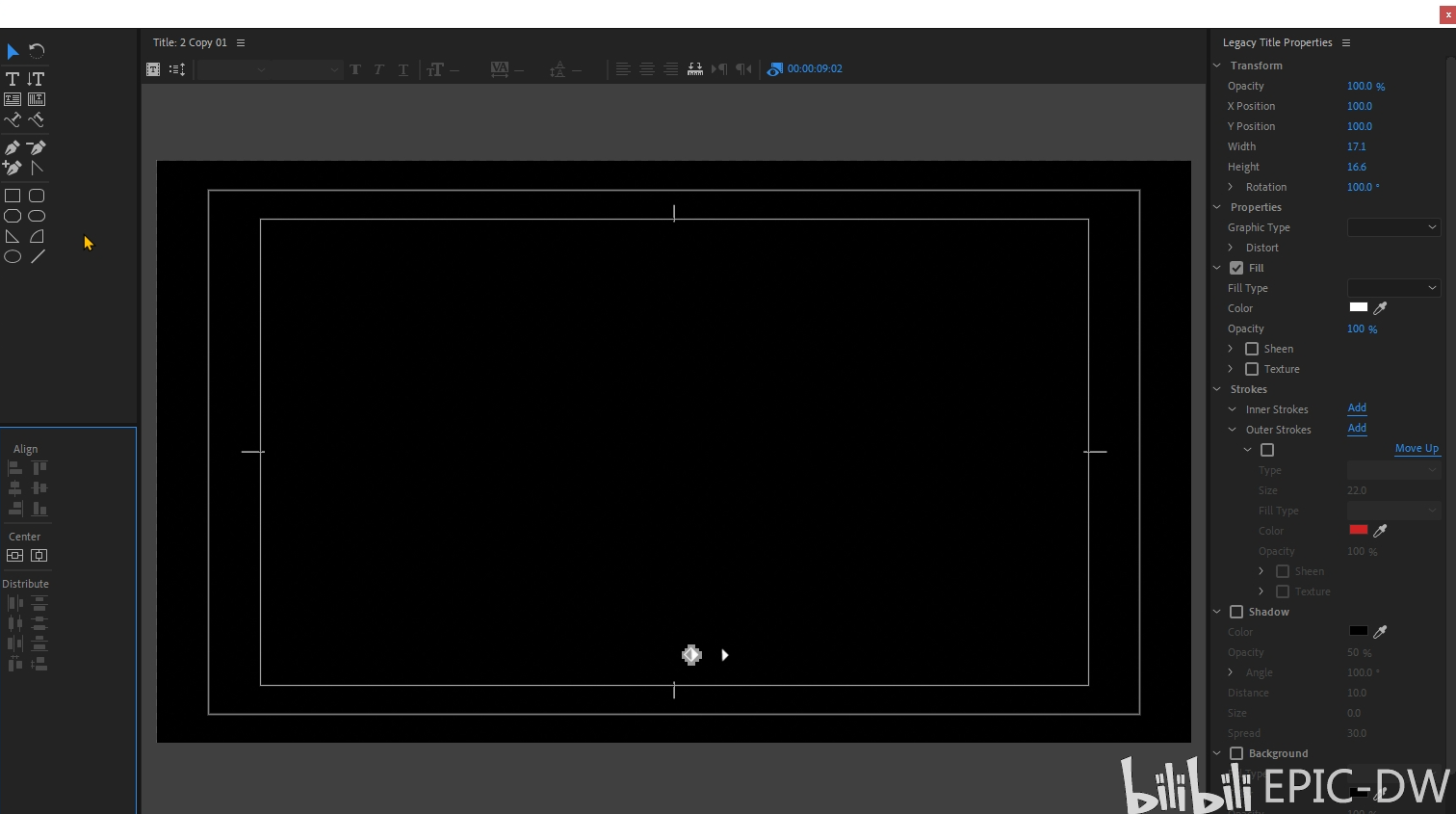Collapse the Strokes section
Viewport: 1456px width, 814px height.
tap(1217, 389)
